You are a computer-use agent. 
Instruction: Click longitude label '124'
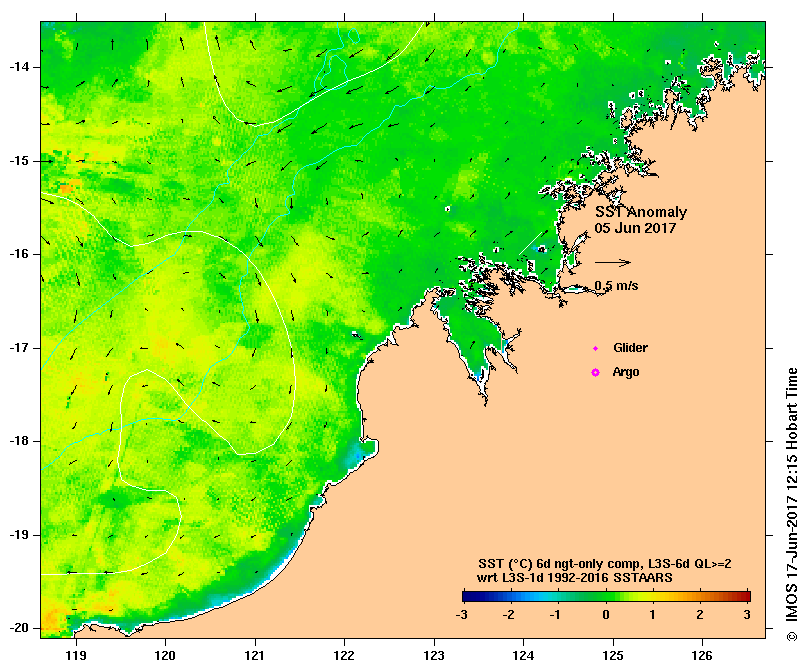[x=523, y=655]
